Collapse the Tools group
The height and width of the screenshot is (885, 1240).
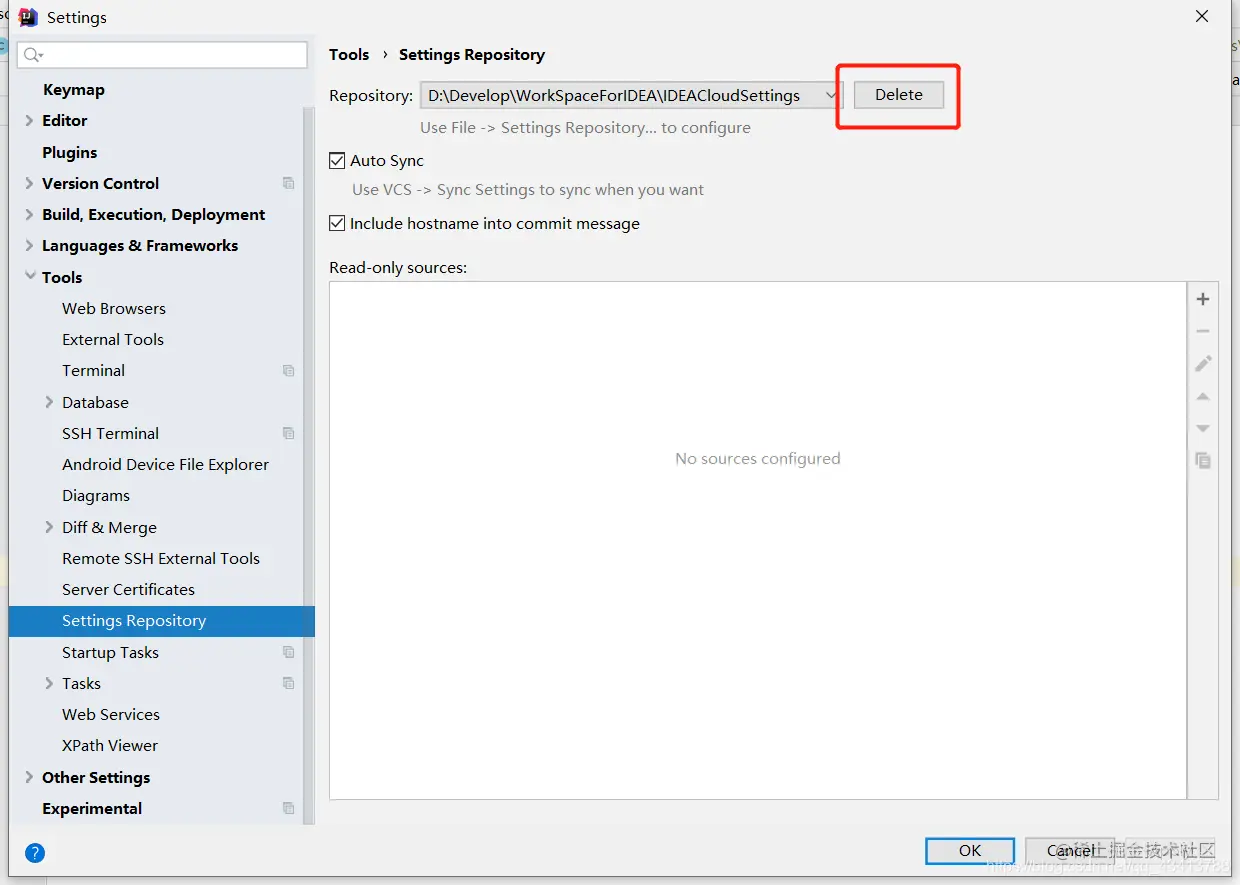tap(29, 277)
